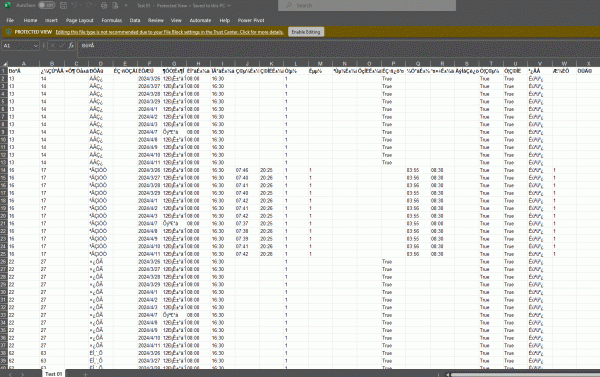Select the Test 01 sheet tab
Viewport: 600px width, 377px height.
pos(54,374)
